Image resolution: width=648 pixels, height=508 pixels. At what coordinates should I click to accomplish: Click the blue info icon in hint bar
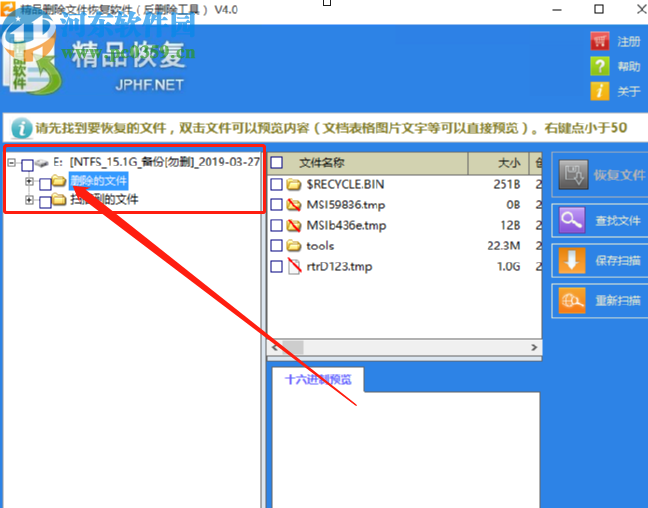[x=21, y=128]
